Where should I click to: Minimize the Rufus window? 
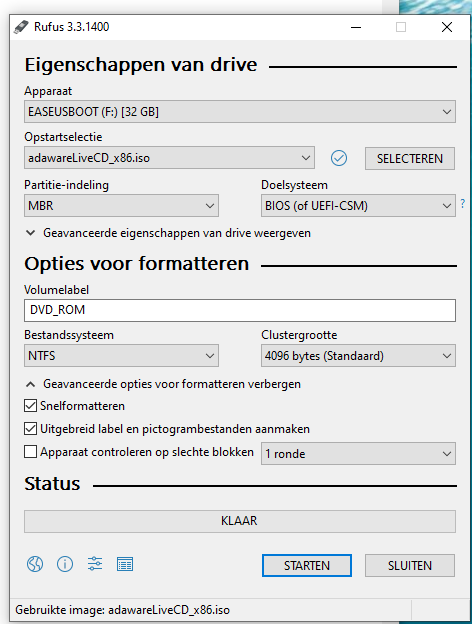pos(356,27)
